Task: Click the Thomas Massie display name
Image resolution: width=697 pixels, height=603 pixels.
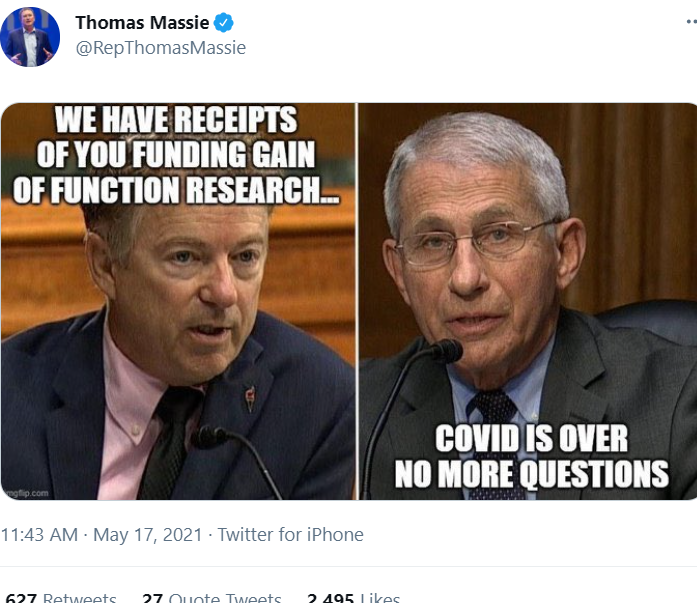Action: pyautogui.click(x=142, y=23)
